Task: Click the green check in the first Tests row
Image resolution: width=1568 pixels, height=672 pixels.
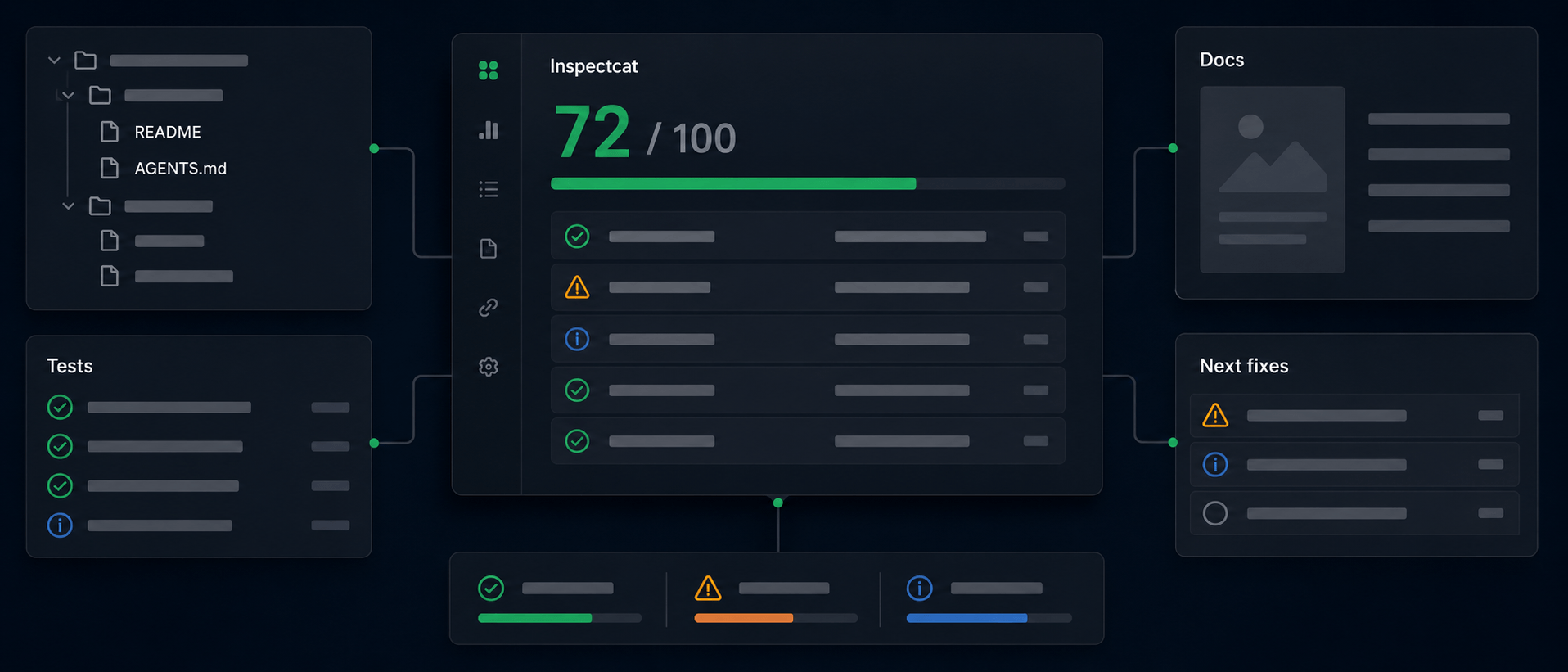Action: click(60, 407)
